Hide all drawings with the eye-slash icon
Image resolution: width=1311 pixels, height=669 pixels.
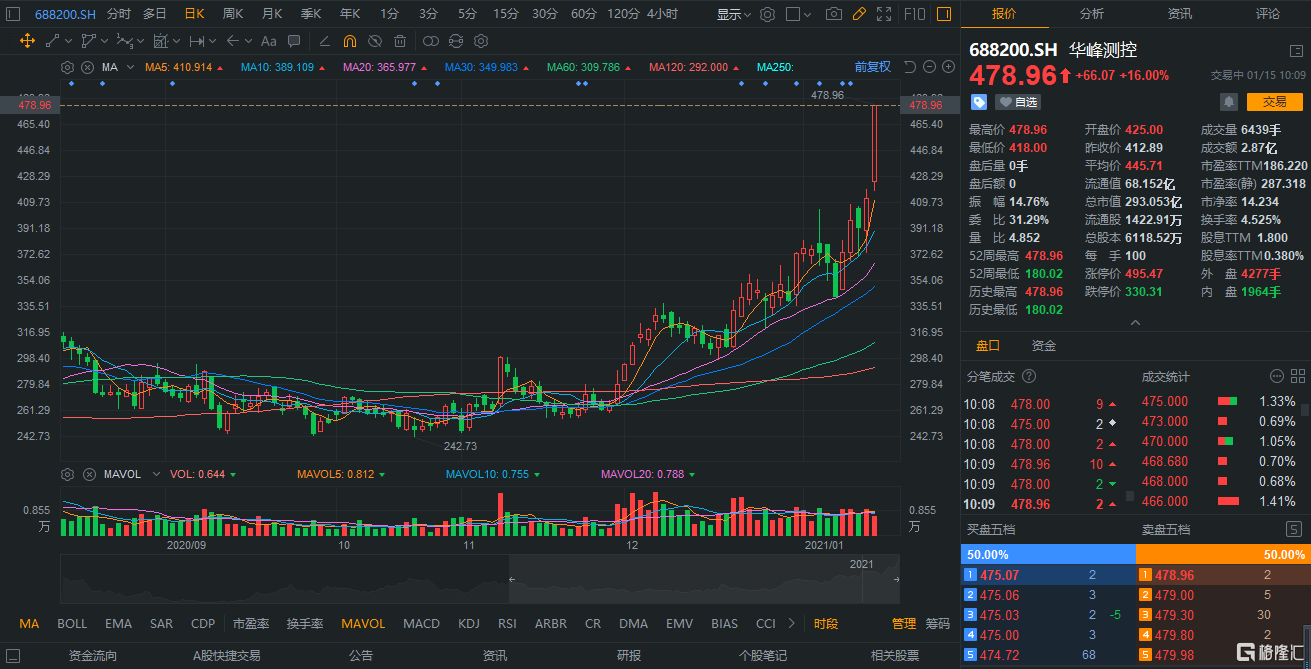click(374, 41)
